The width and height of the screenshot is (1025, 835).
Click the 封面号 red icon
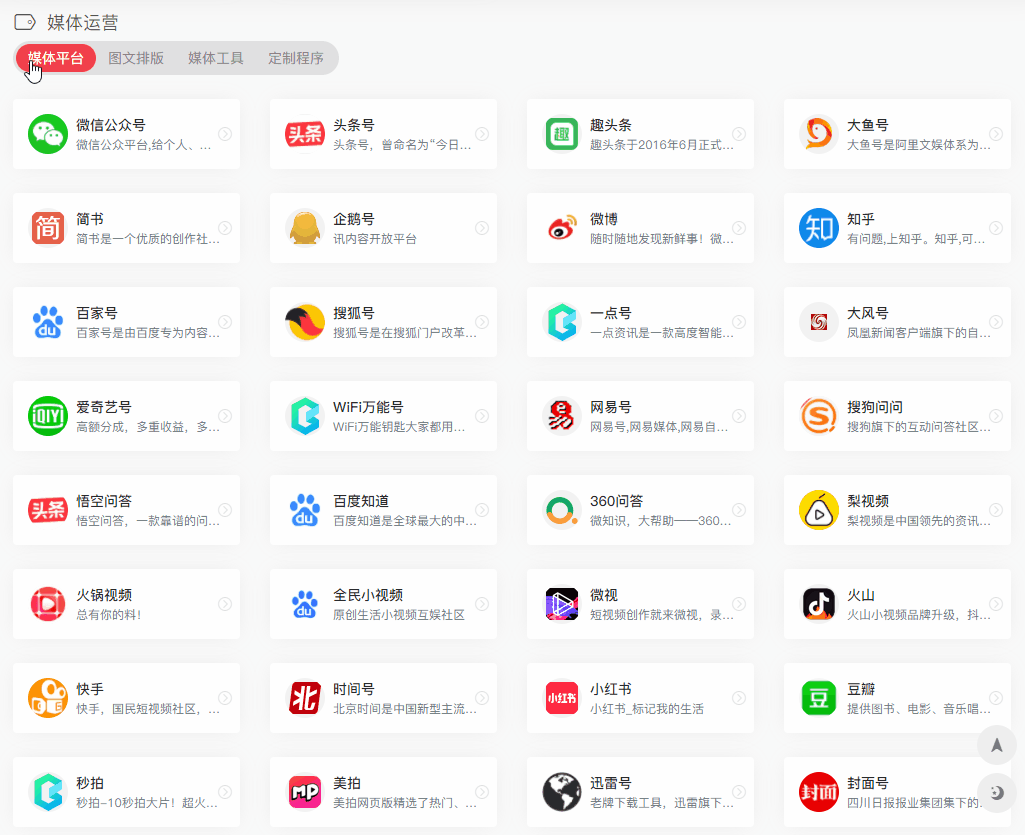(x=818, y=792)
